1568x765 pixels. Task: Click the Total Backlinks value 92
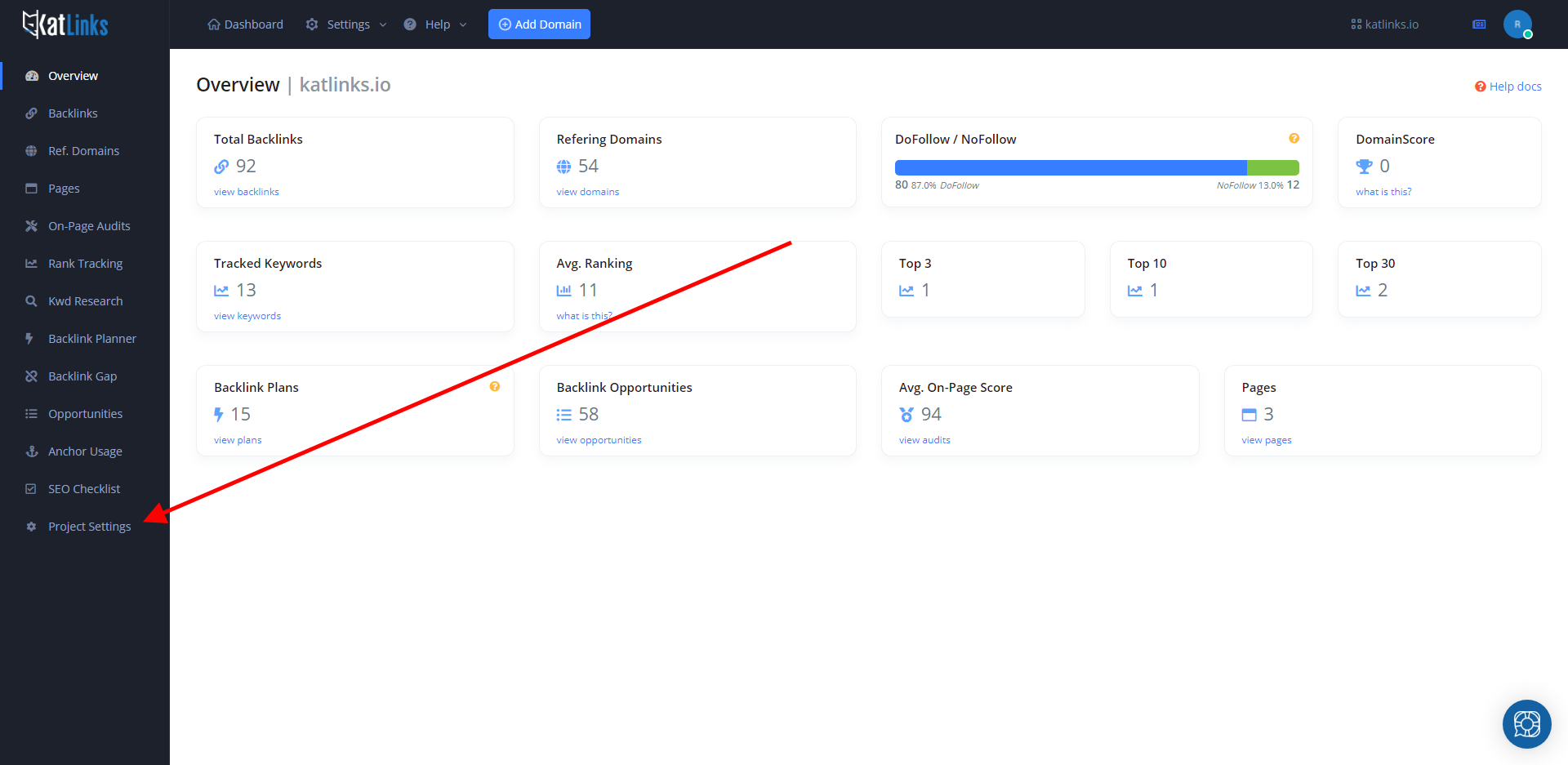pyautogui.click(x=246, y=167)
